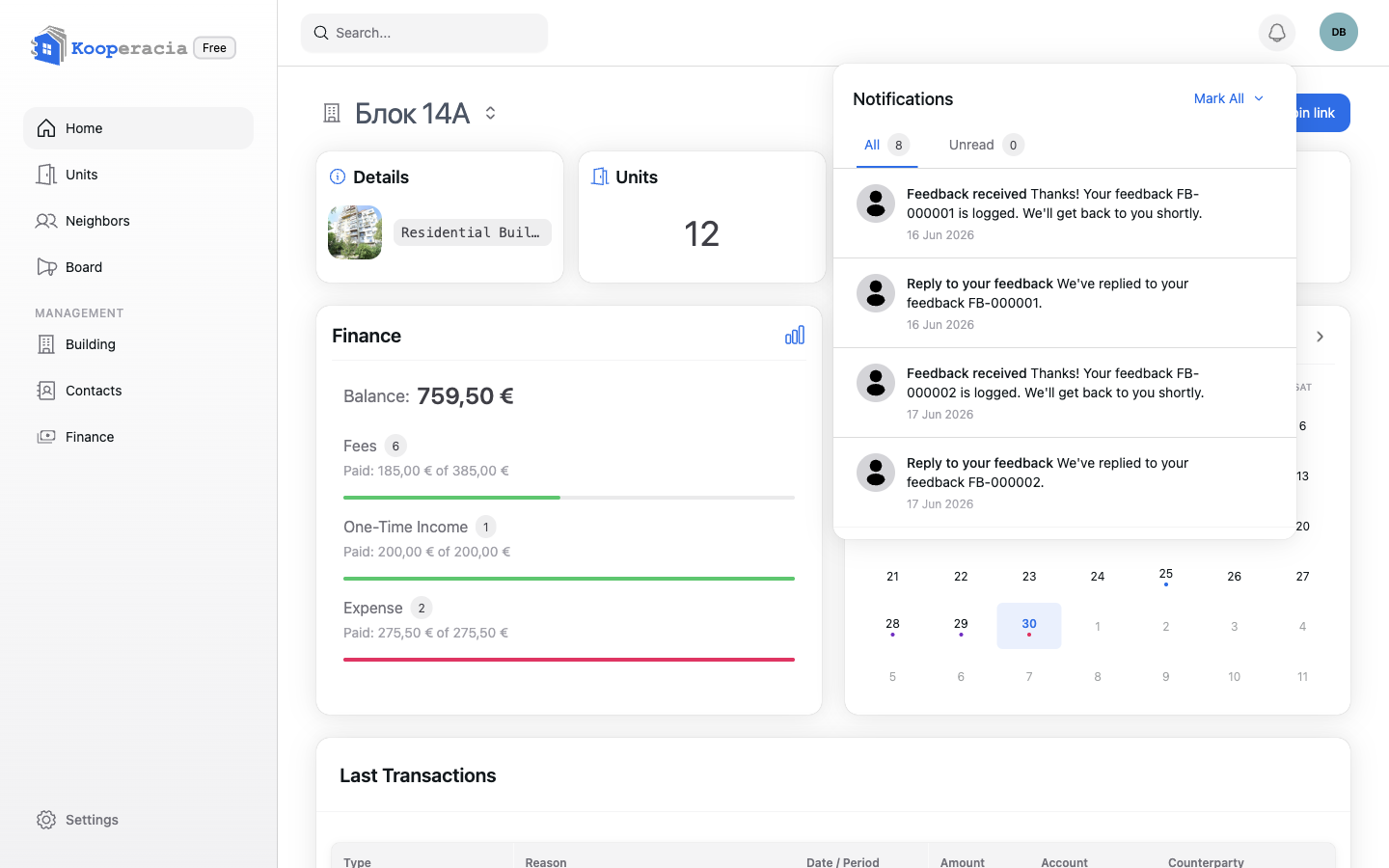1389x868 pixels.
Task: Select day 25 in the calendar
Action: coord(1165,576)
